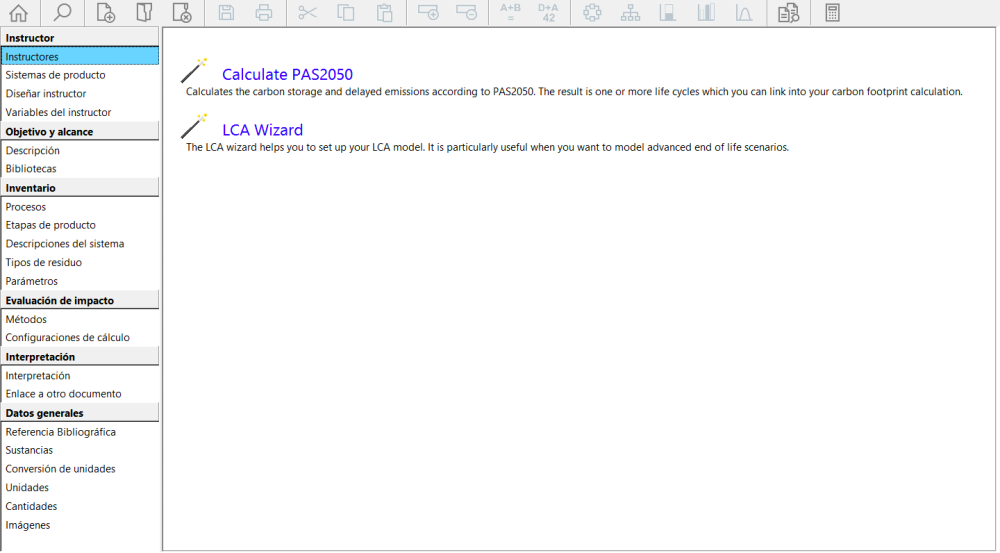
Task: Click the Save floppy disk icon
Action: (226, 12)
